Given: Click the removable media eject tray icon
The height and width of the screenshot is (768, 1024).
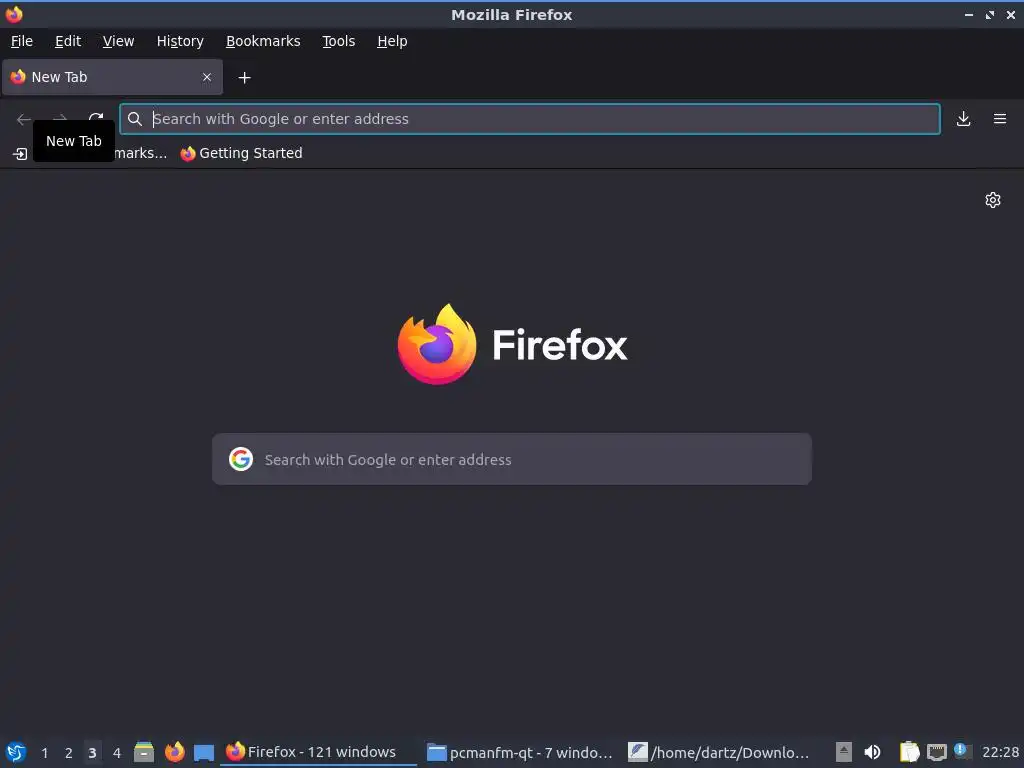Looking at the screenshot, I should (844, 752).
